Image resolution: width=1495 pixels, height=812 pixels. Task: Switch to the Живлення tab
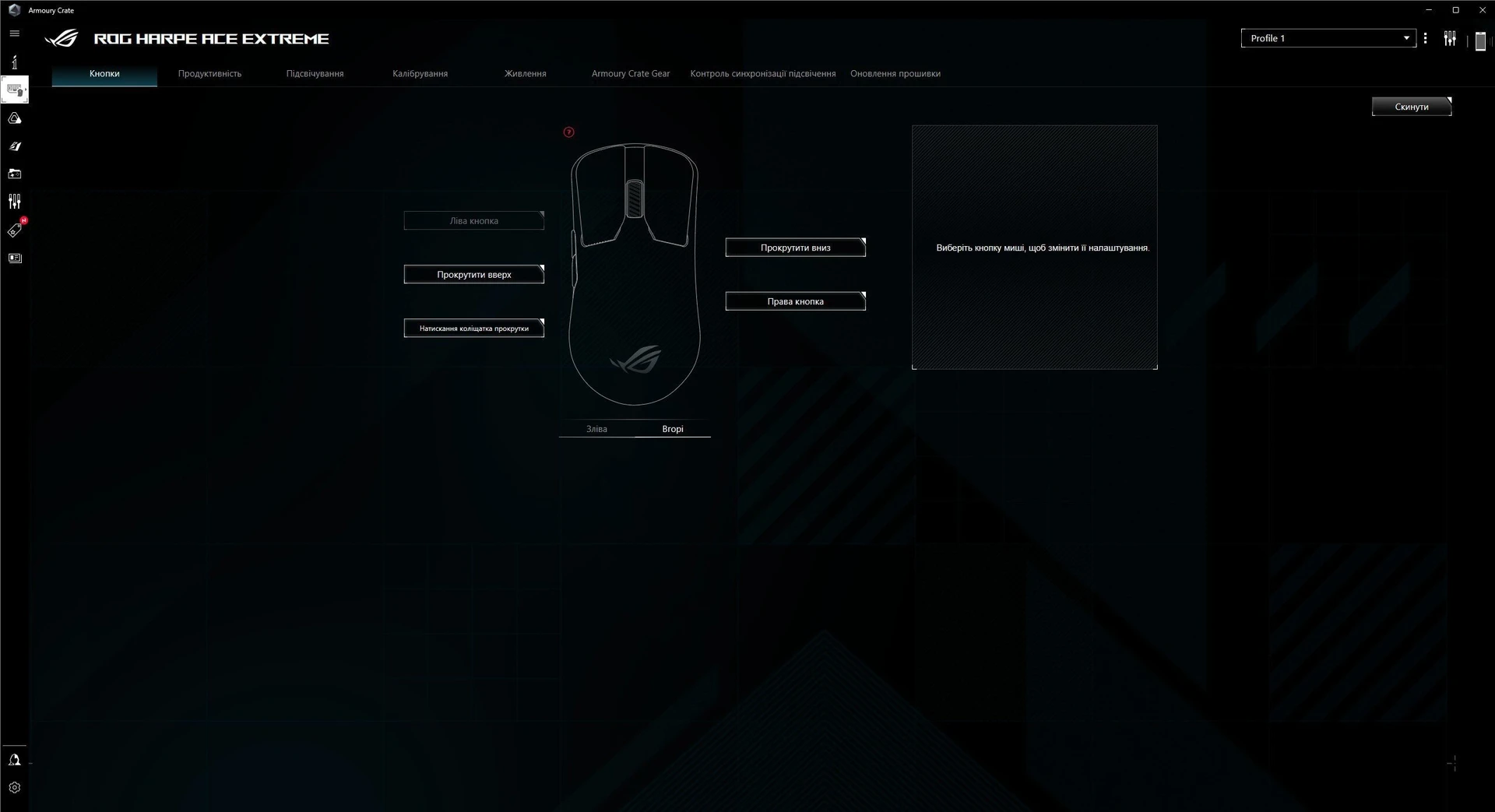[x=525, y=74]
